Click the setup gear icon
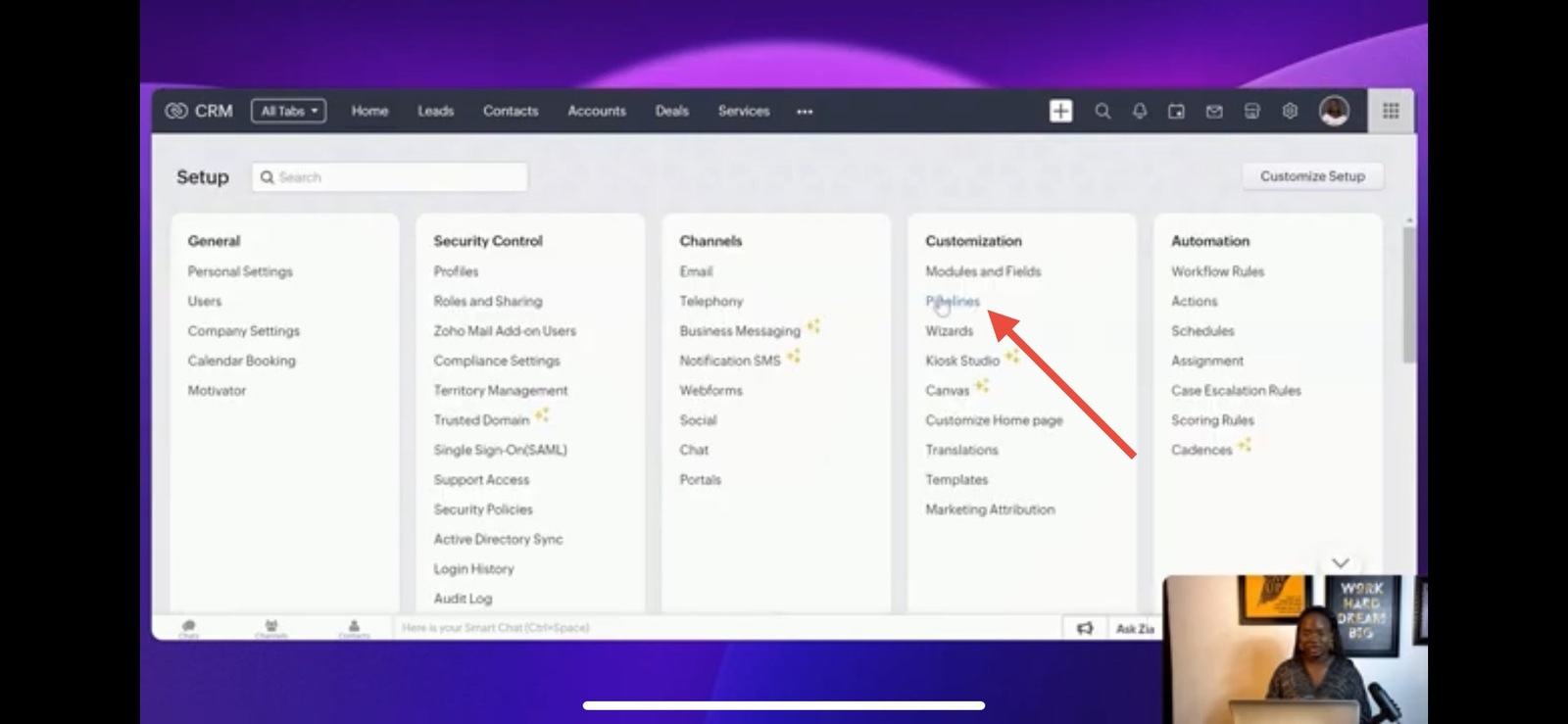 coord(1290,111)
